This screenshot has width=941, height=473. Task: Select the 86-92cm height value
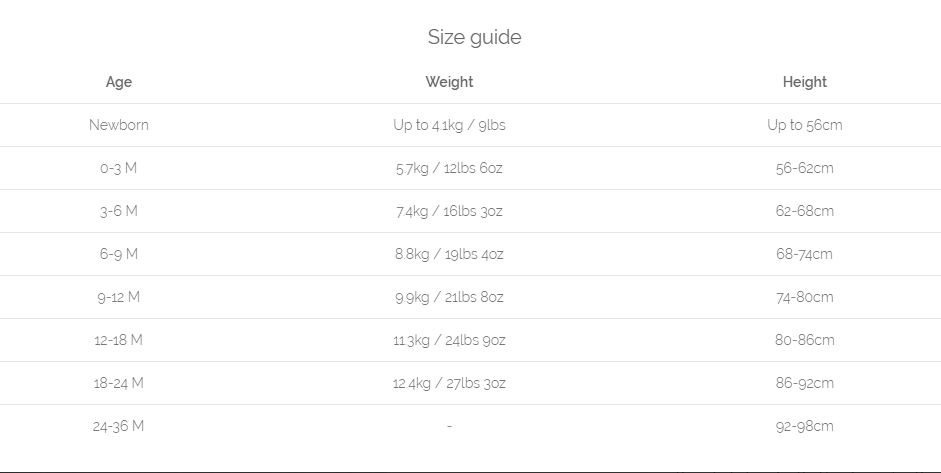pyautogui.click(x=804, y=383)
